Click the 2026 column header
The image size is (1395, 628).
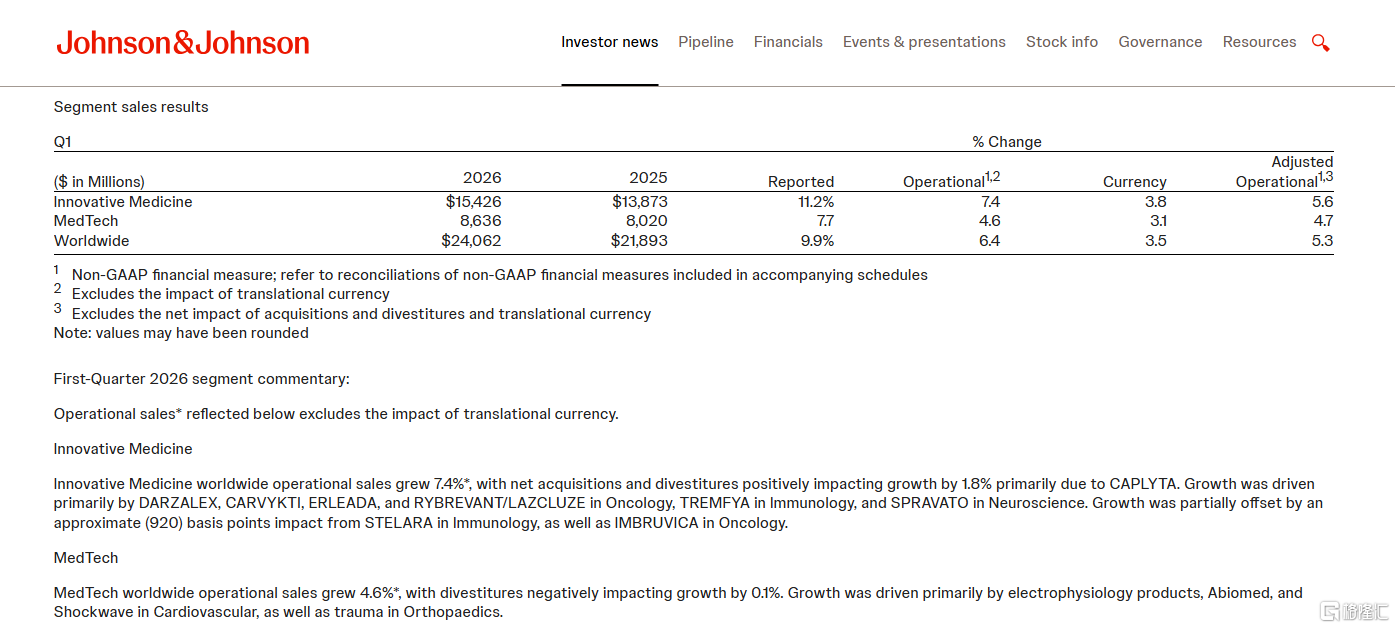point(482,178)
